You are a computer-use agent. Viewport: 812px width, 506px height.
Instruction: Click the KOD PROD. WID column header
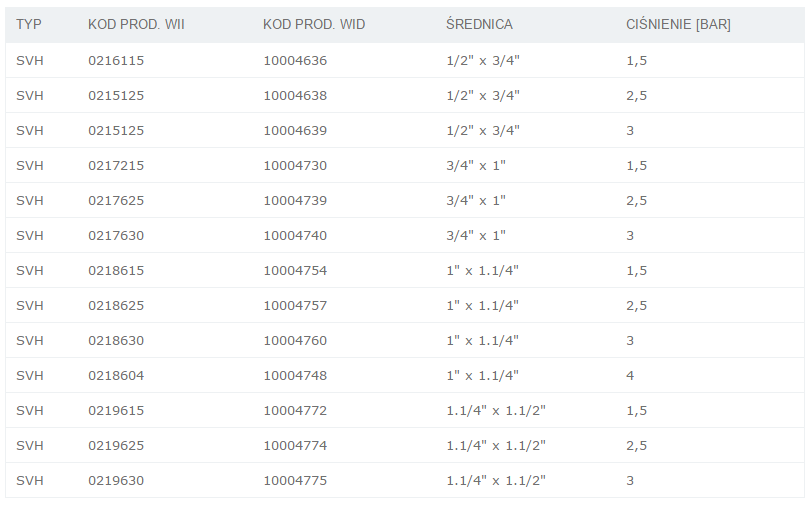pos(314,25)
